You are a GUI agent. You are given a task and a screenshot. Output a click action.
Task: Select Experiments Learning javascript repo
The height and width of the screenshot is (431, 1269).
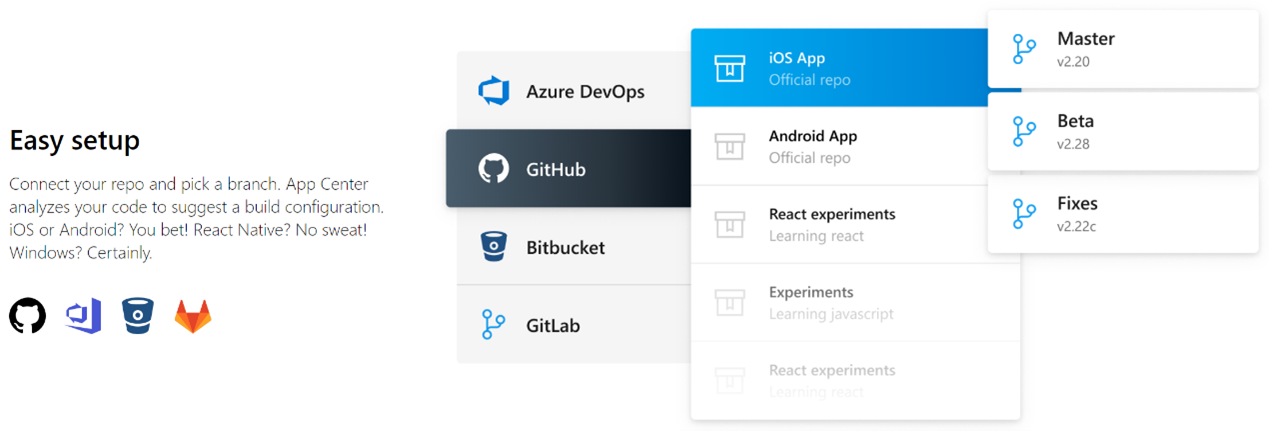(x=855, y=302)
